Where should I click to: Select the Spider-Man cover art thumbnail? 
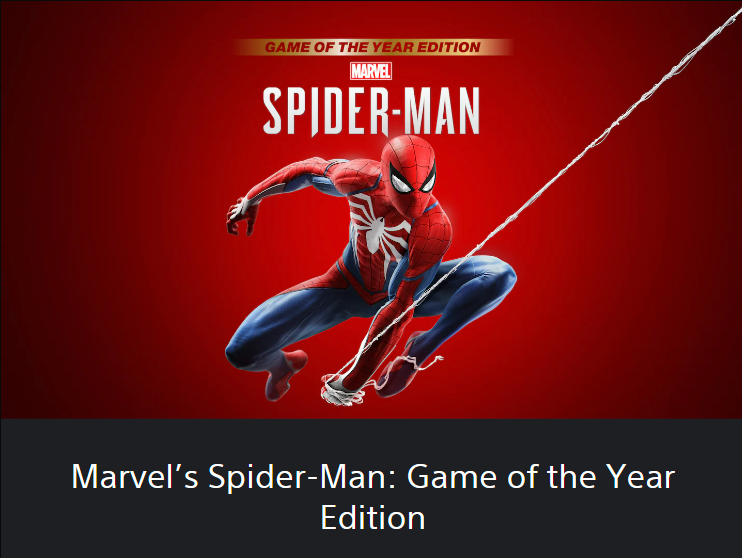(x=371, y=209)
